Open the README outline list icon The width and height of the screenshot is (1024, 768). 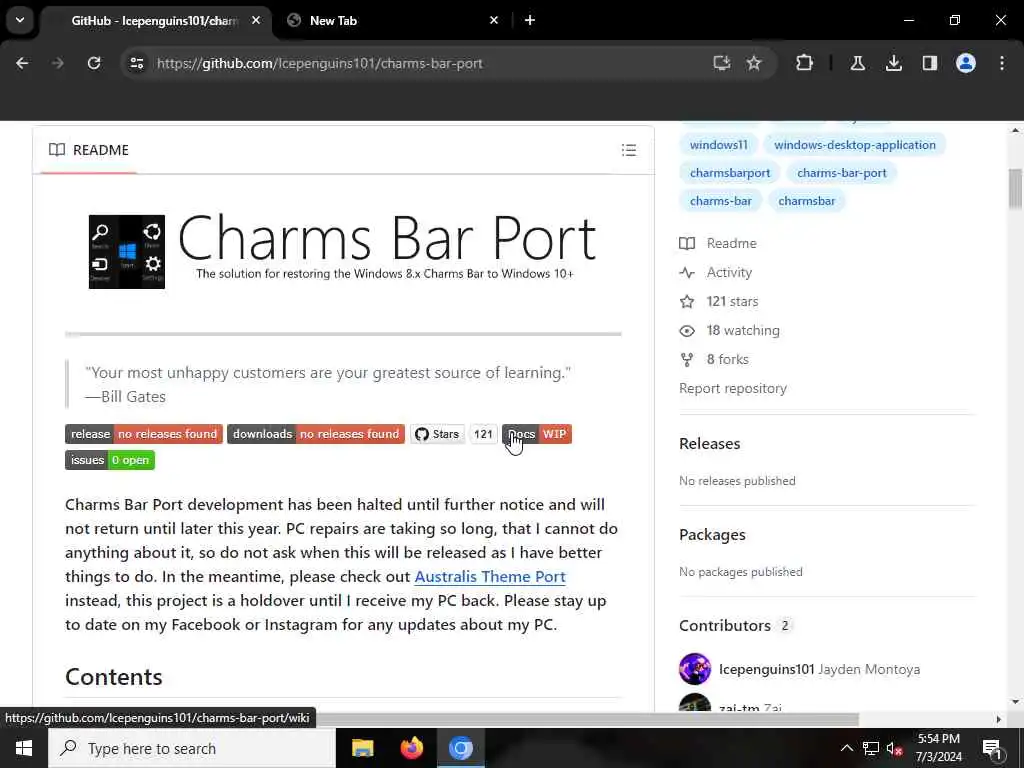coord(629,150)
